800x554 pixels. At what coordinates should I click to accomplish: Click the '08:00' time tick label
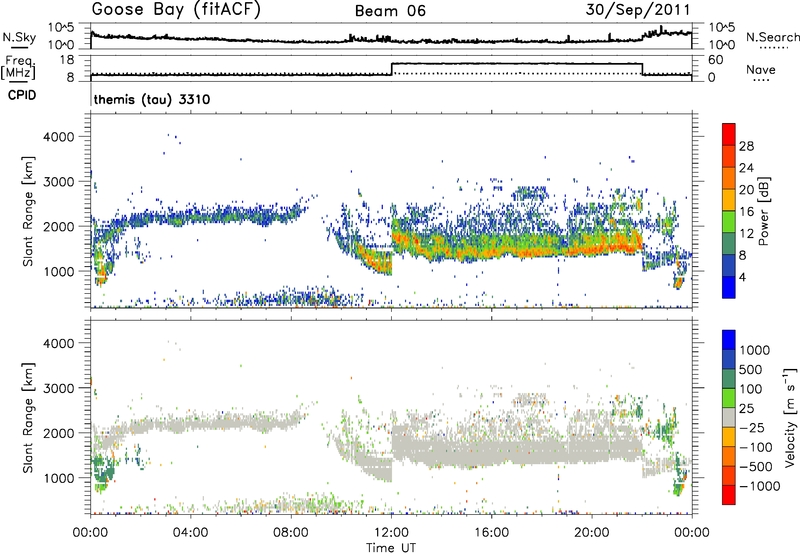291,533
